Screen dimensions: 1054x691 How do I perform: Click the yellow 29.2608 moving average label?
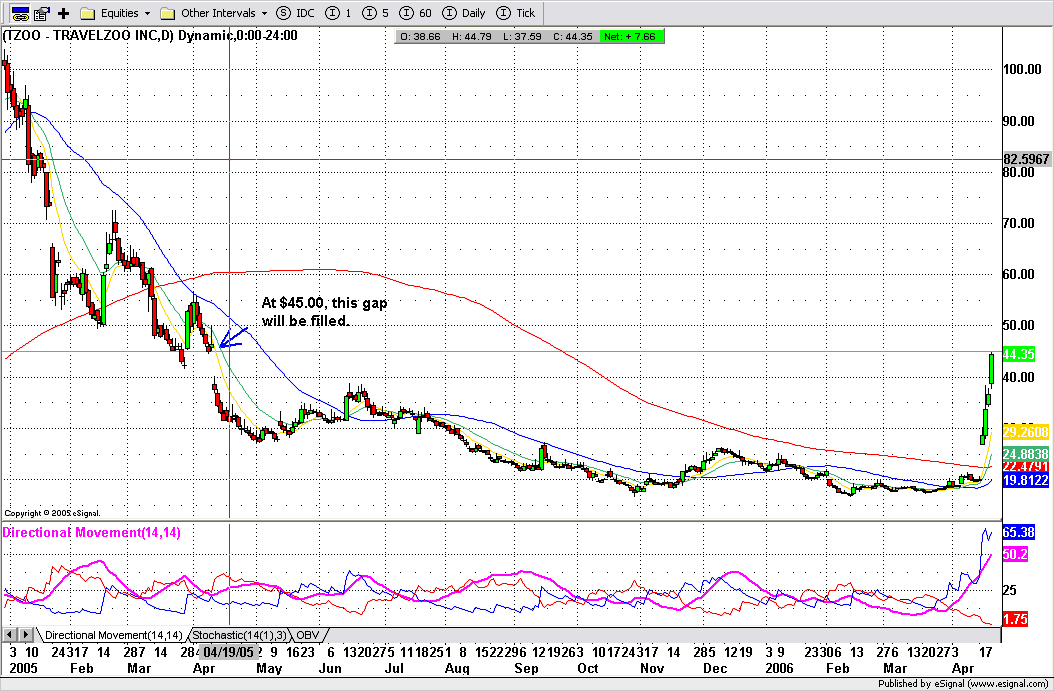[1026, 432]
